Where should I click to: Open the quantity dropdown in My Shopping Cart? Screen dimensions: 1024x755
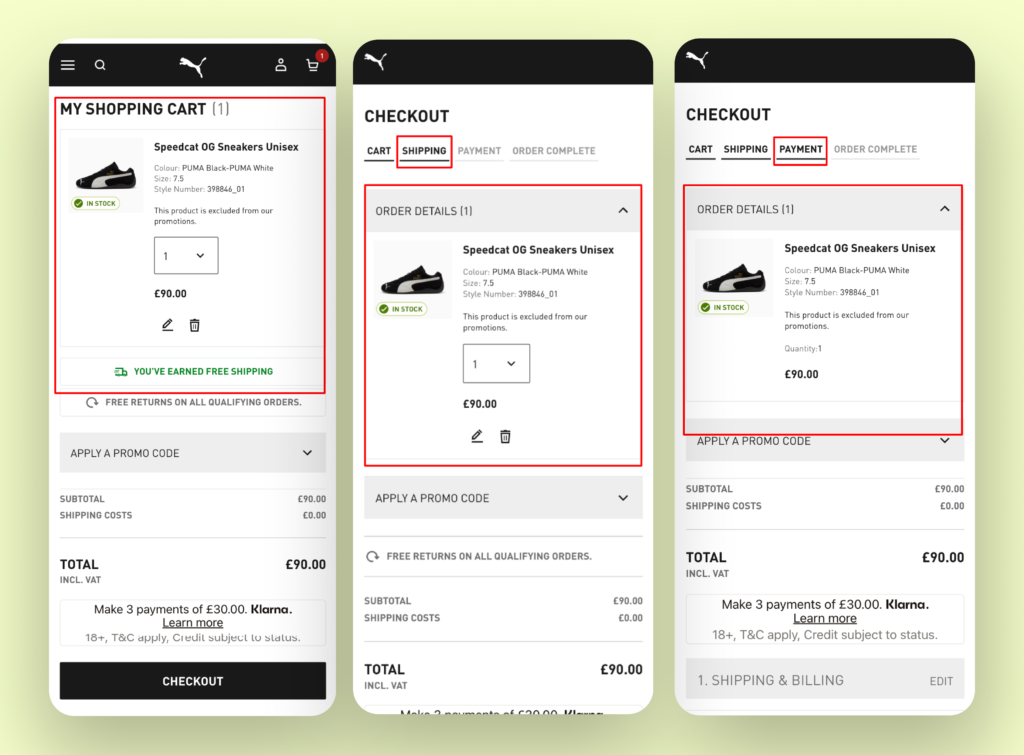tap(186, 255)
